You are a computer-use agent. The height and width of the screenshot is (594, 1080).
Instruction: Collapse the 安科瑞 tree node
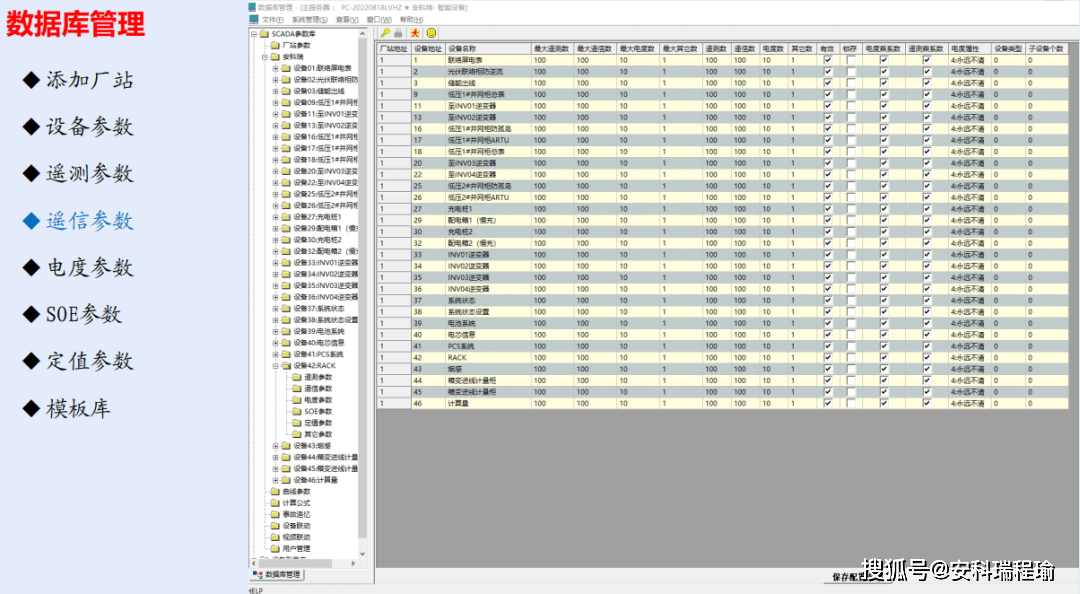265,57
